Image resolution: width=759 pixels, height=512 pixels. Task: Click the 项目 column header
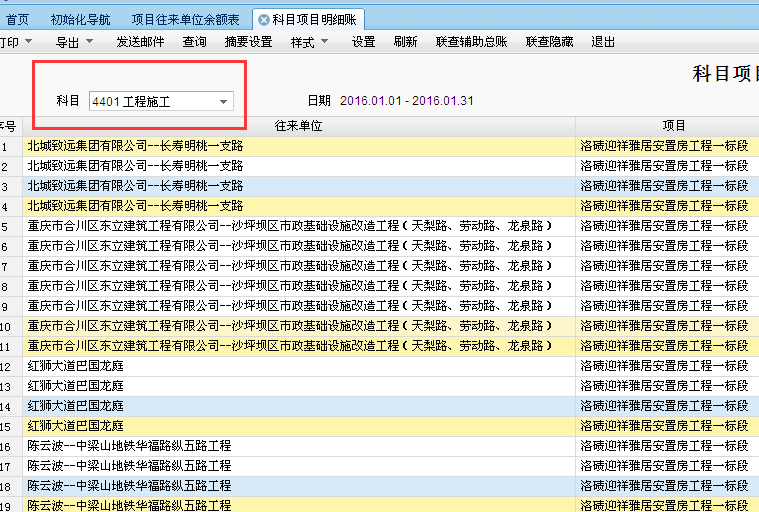pos(674,126)
